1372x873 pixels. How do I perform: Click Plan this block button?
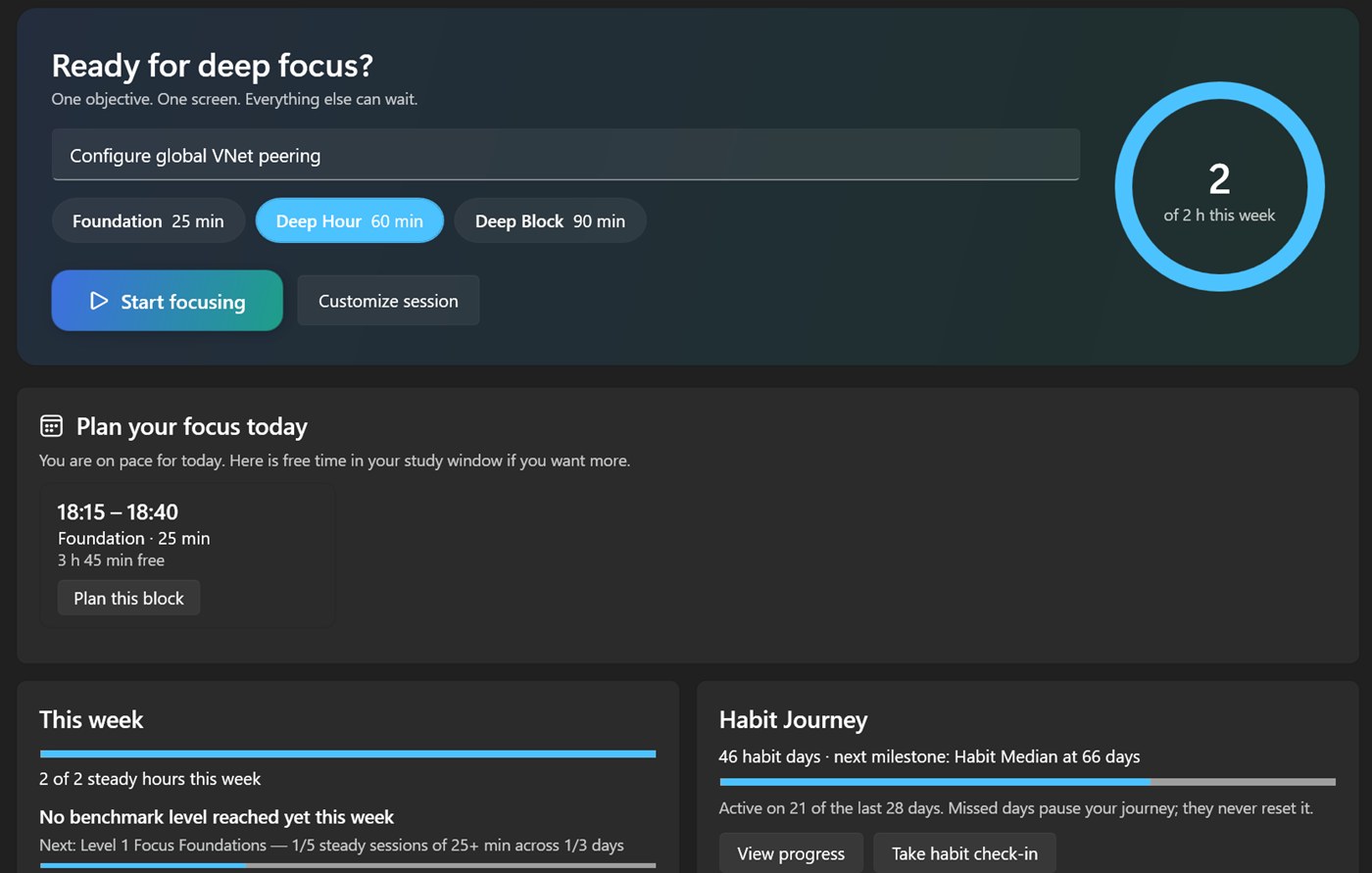[x=128, y=598]
